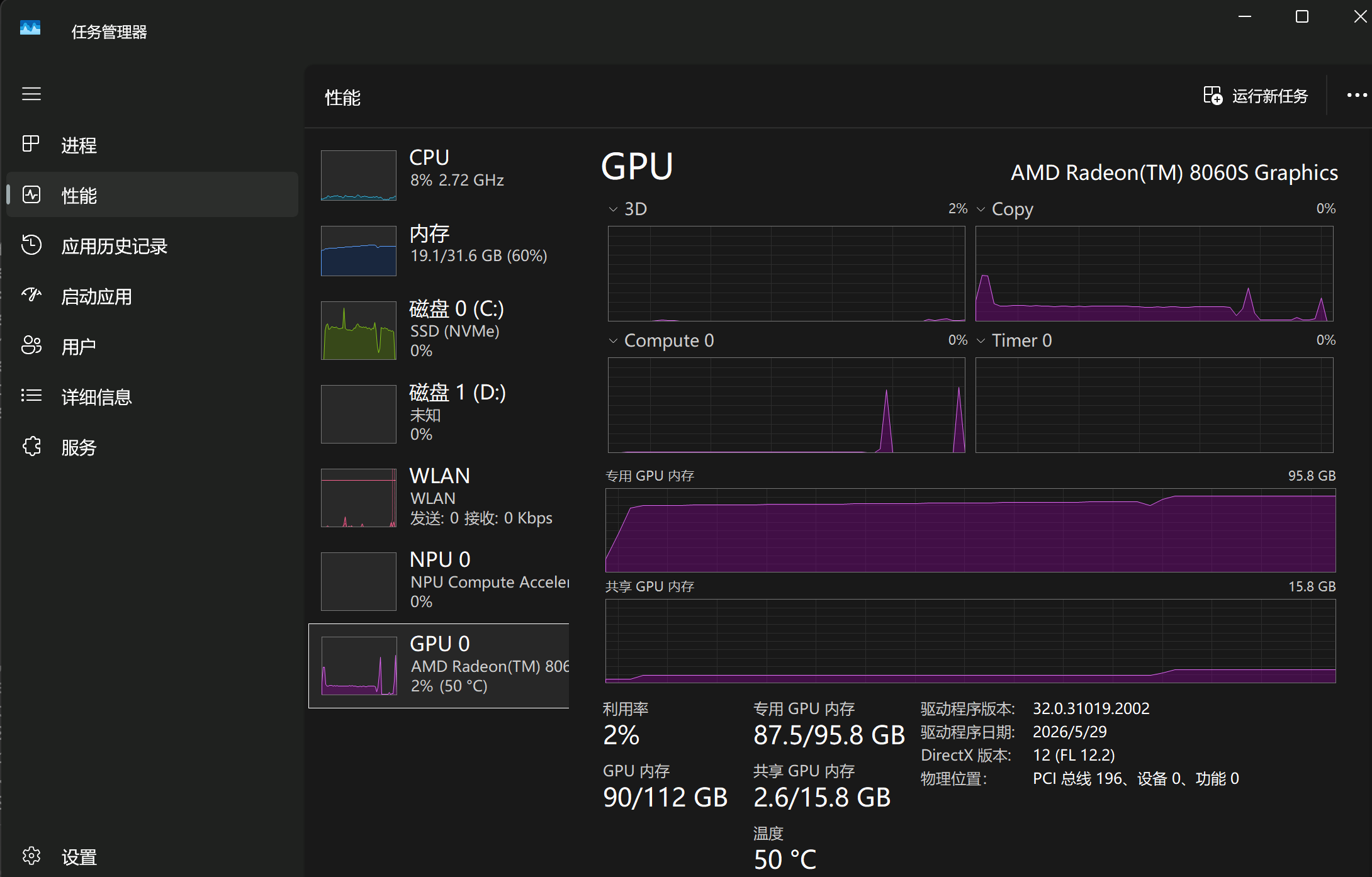Click the 详细信息 list icon
The height and width of the screenshot is (877, 1372).
(31, 396)
